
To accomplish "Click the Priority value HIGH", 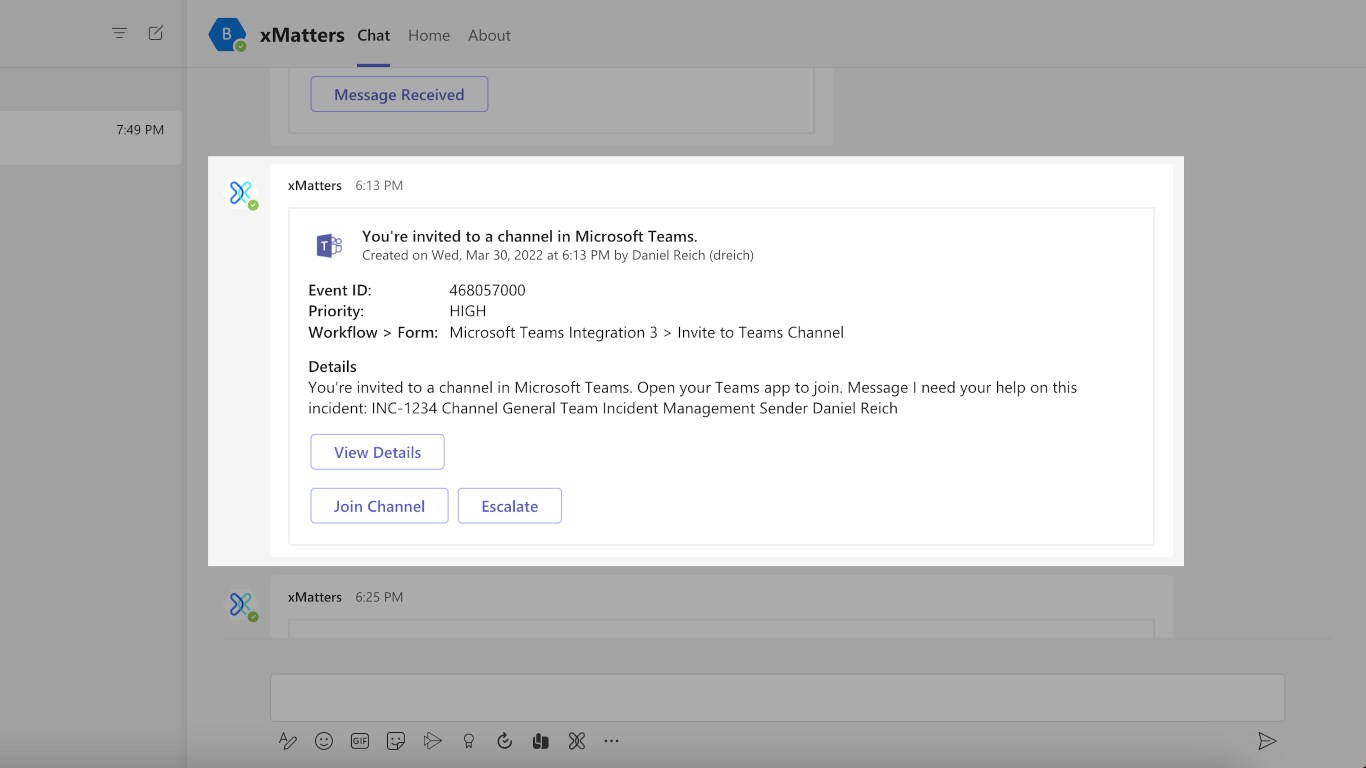I will [468, 311].
